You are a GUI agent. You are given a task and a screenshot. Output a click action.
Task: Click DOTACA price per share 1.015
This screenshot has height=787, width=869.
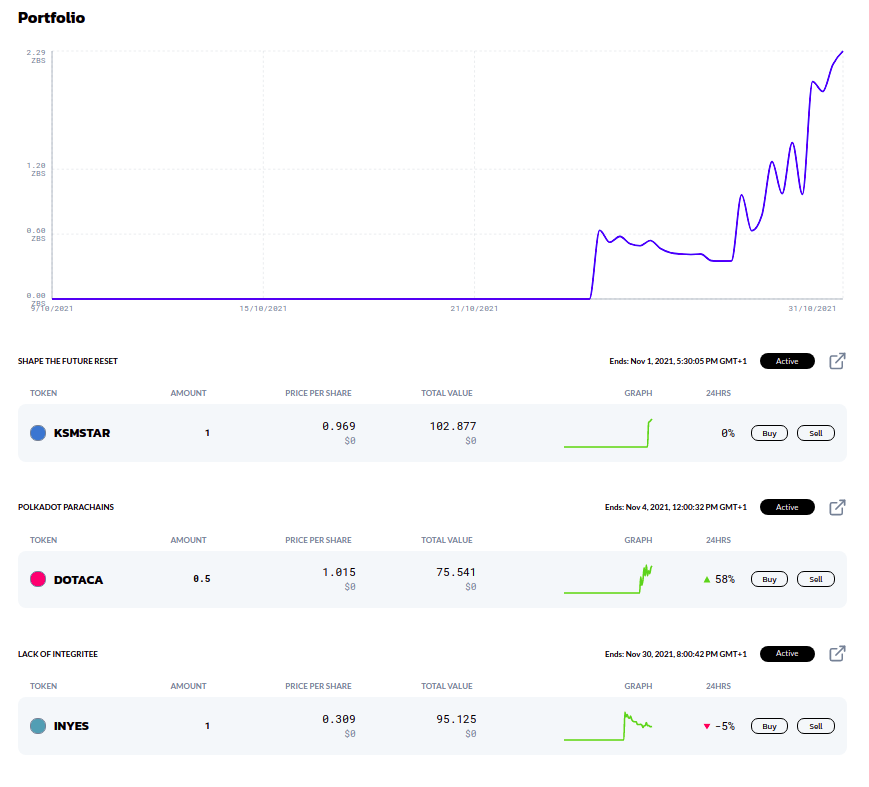pos(339,572)
